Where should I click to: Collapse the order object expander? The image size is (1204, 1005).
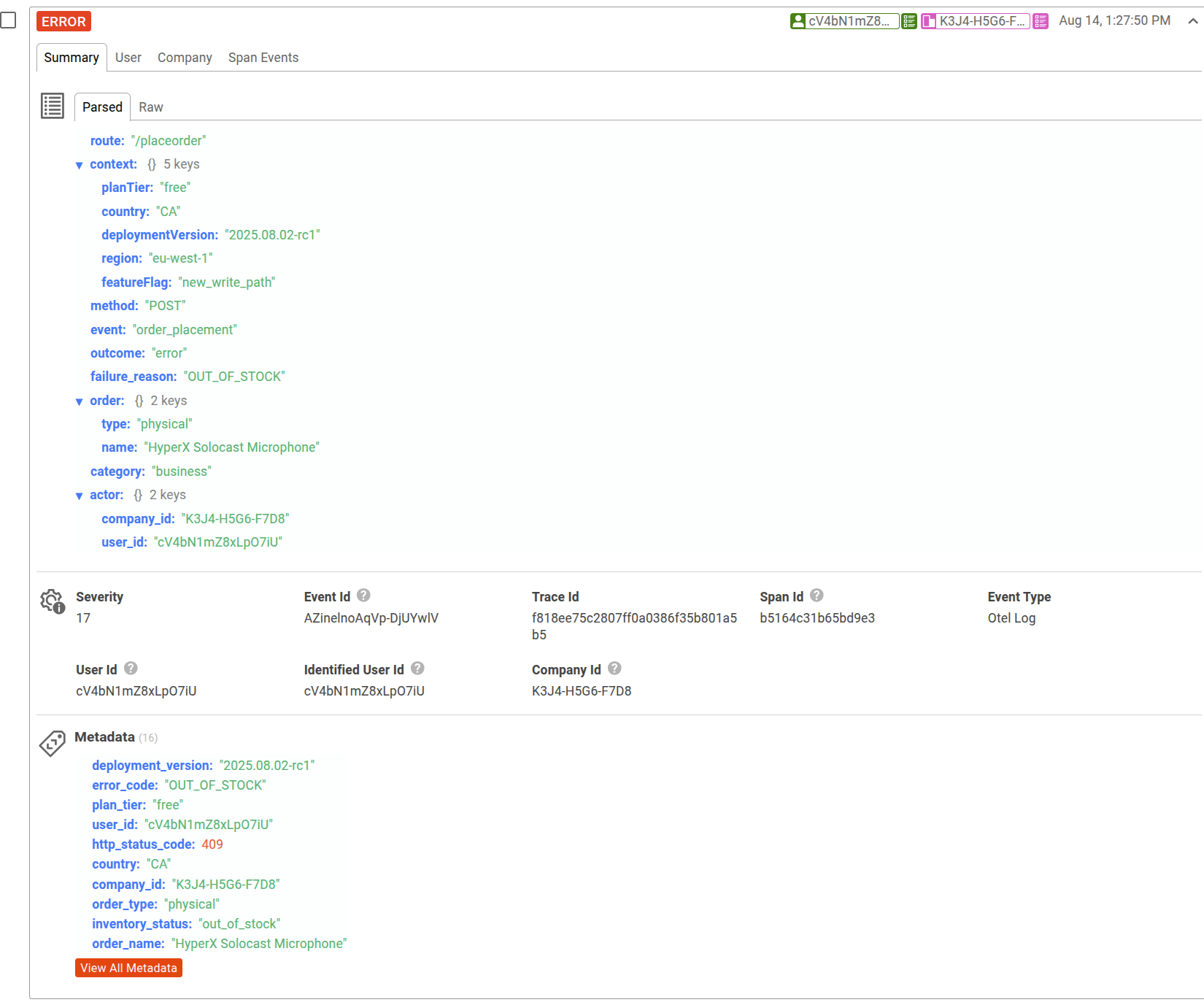(80, 401)
